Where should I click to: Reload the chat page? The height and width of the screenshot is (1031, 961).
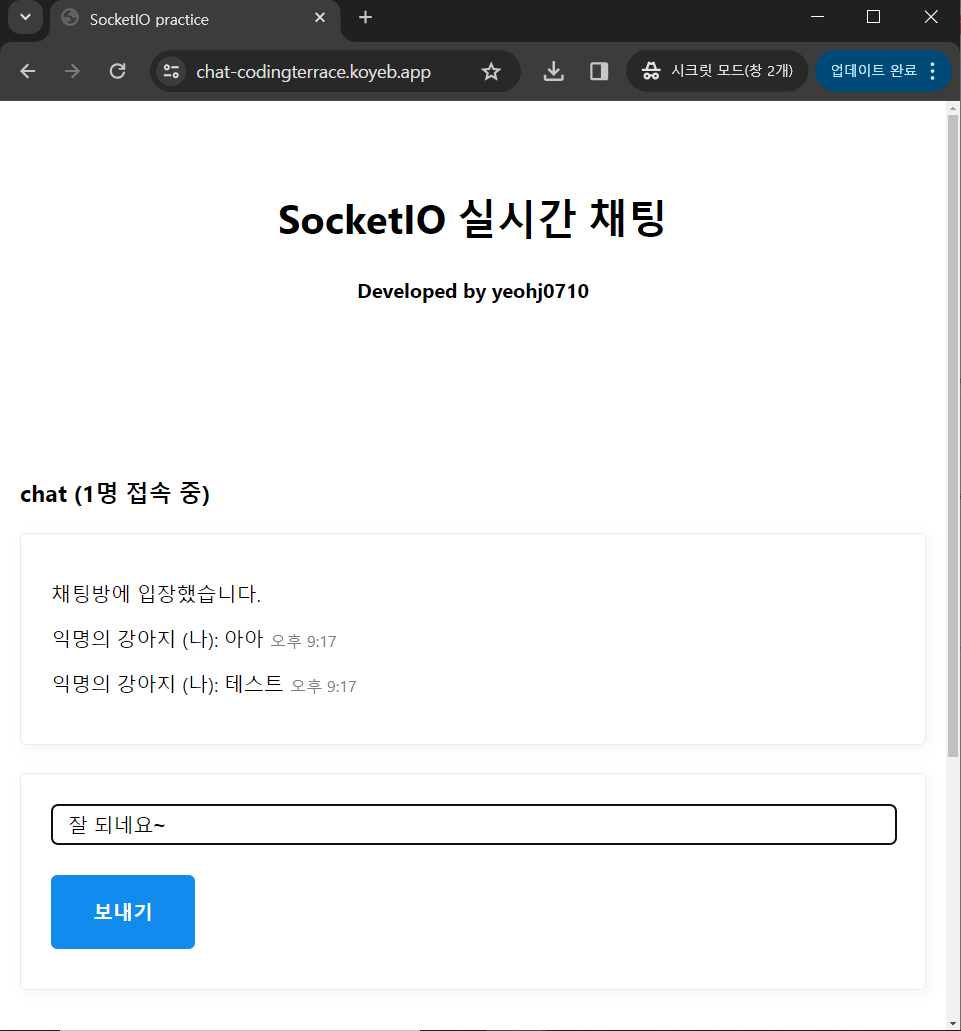point(118,71)
